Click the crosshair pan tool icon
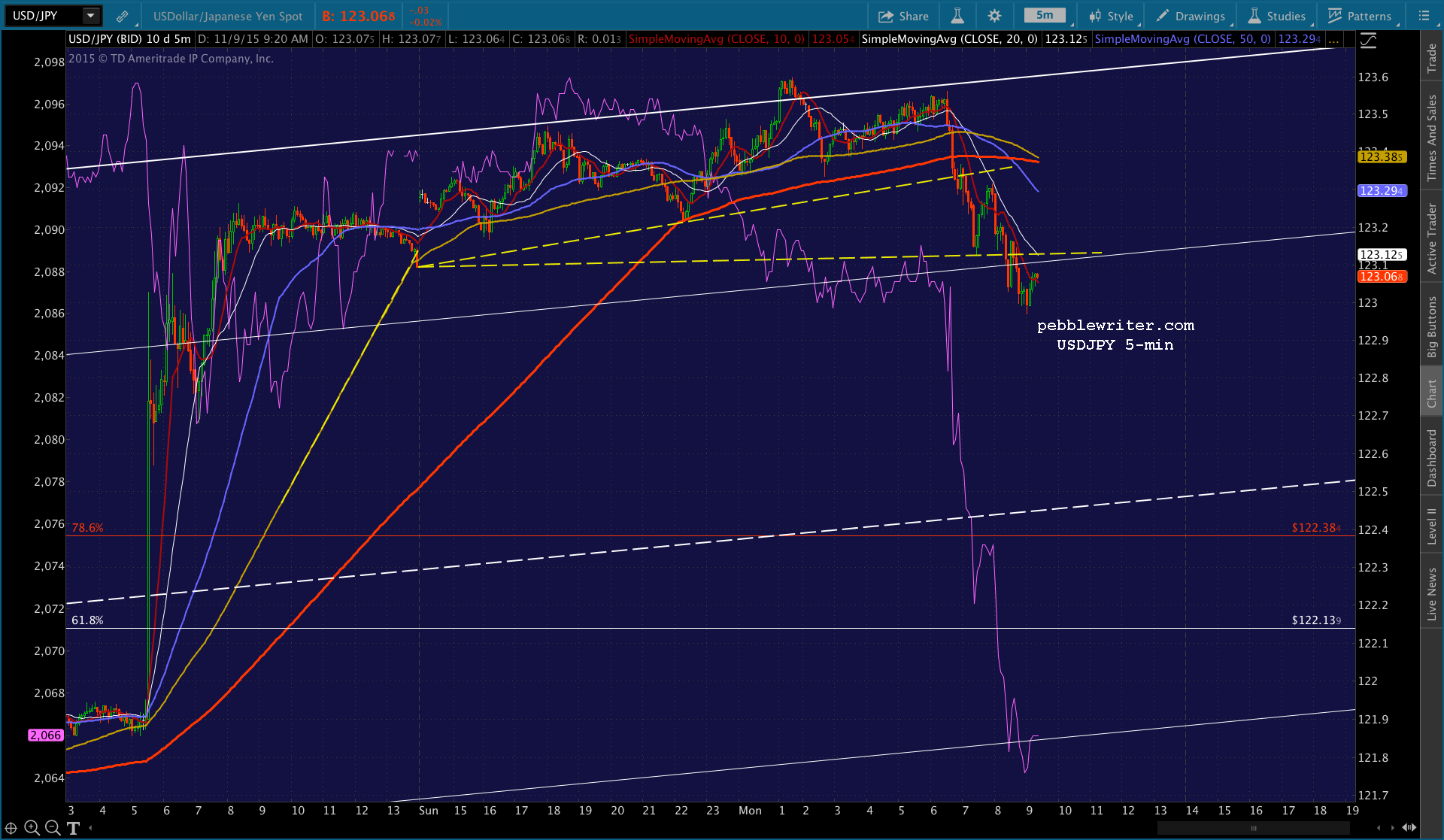Image resolution: width=1444 pixels, height=840 pixels. [11, 828]
